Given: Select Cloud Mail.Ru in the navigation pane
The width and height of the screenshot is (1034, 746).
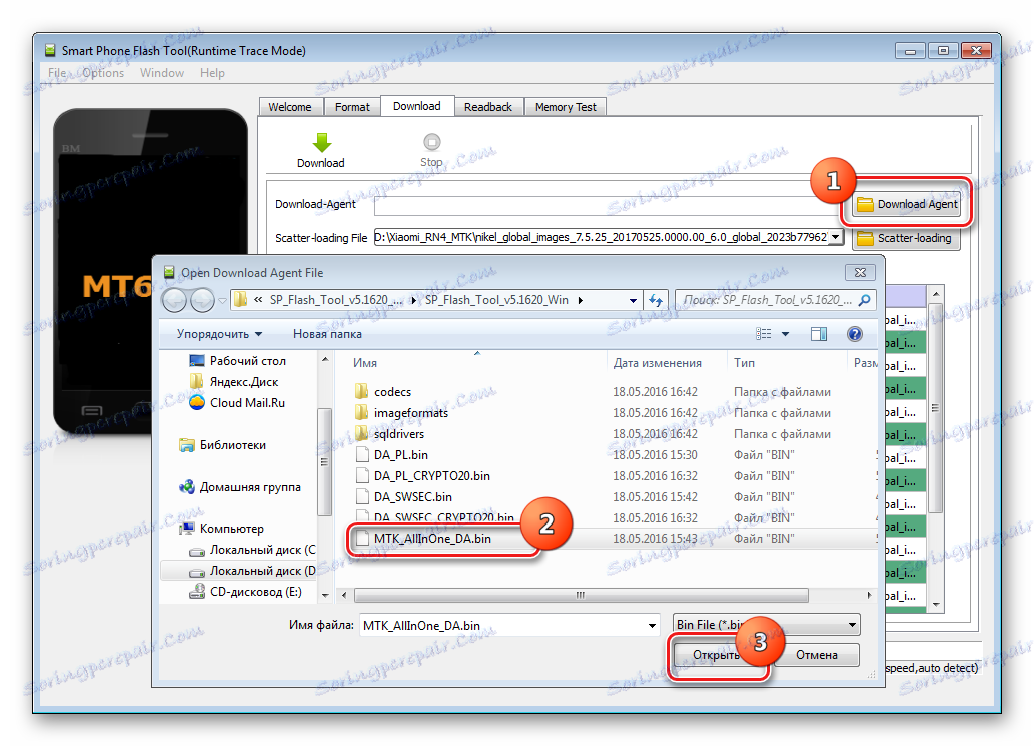Looking at the screenshot, I should tap(237, 403).
